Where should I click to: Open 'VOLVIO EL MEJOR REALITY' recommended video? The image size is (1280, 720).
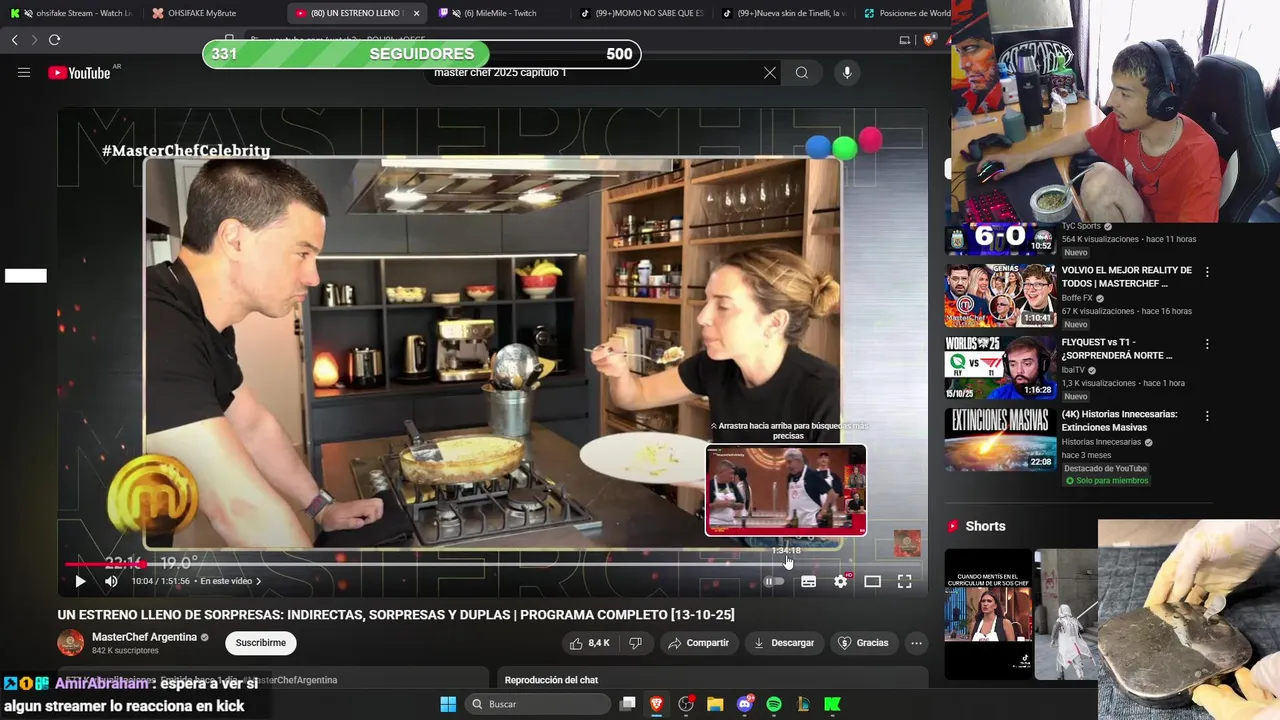coord(1127,276)
